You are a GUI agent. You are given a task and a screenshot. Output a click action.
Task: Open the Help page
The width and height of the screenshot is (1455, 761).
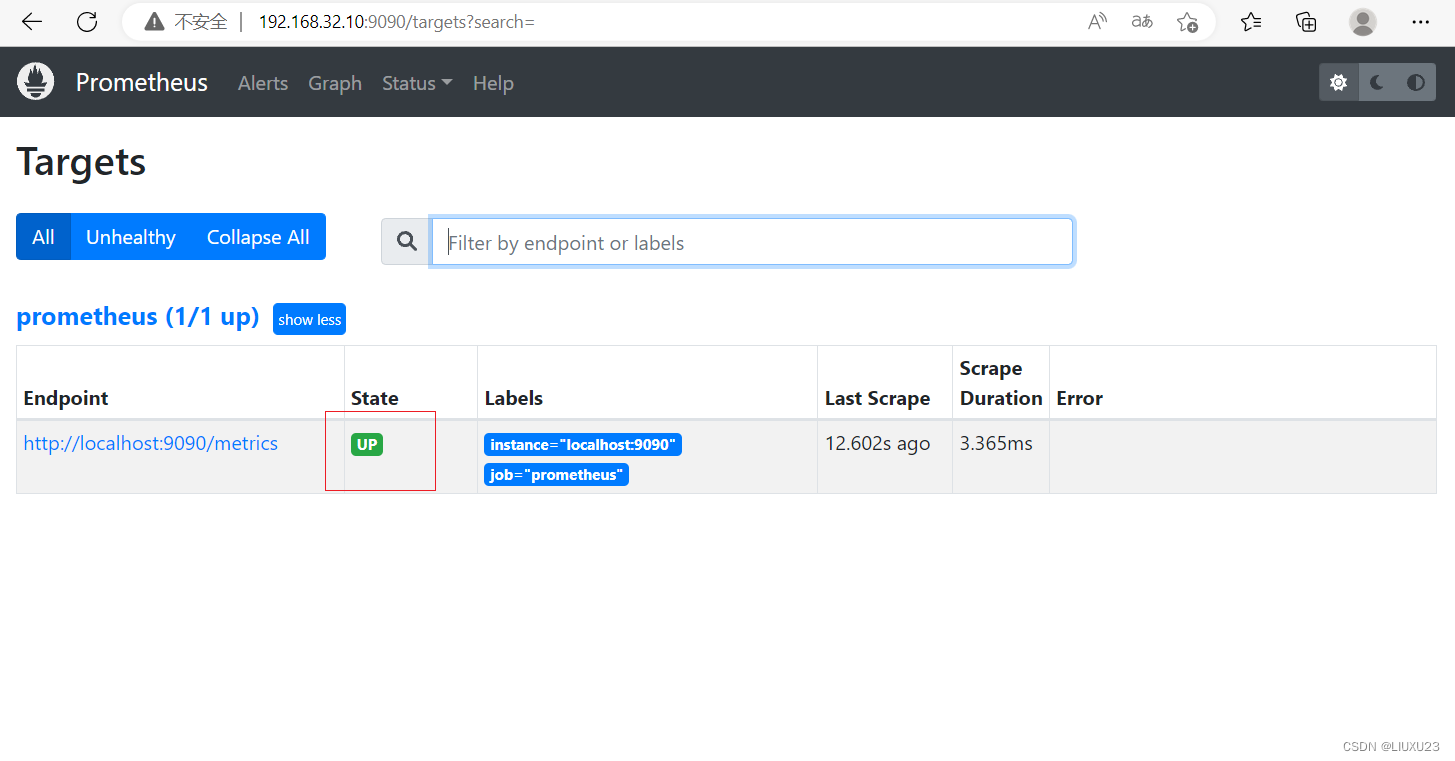click(493, 83)
